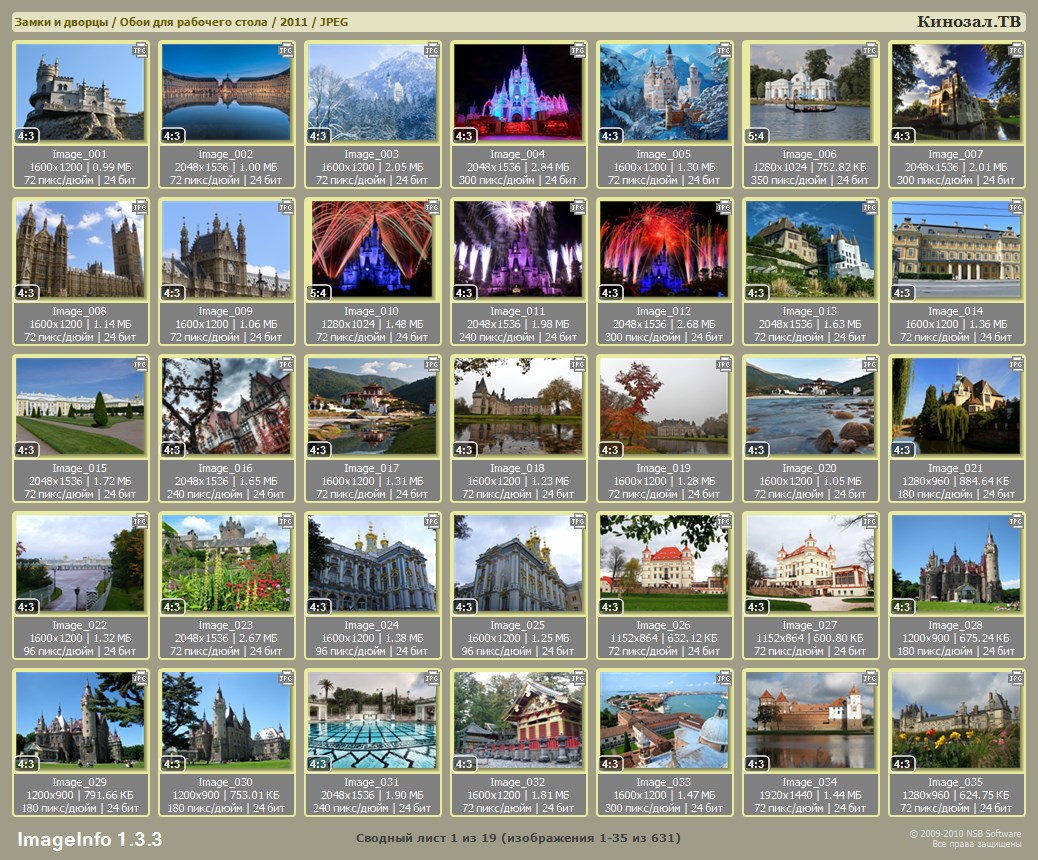This screenshot has width=1038, height=860.
Task: Click the JPG badge on Image_001
Action: (x=140, y=50)
